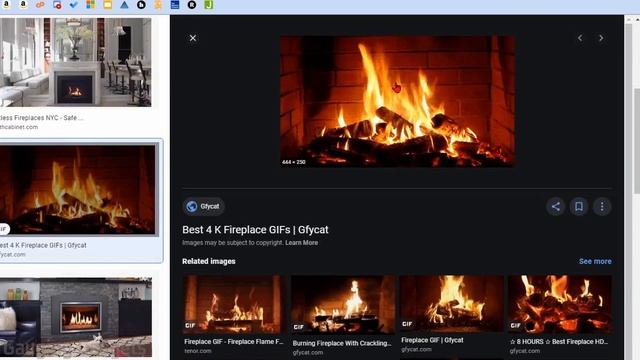The height and width of the screenshot is (360, 640).
Task: Go to the previous image with the left chevron
Action: pos(580,38)
